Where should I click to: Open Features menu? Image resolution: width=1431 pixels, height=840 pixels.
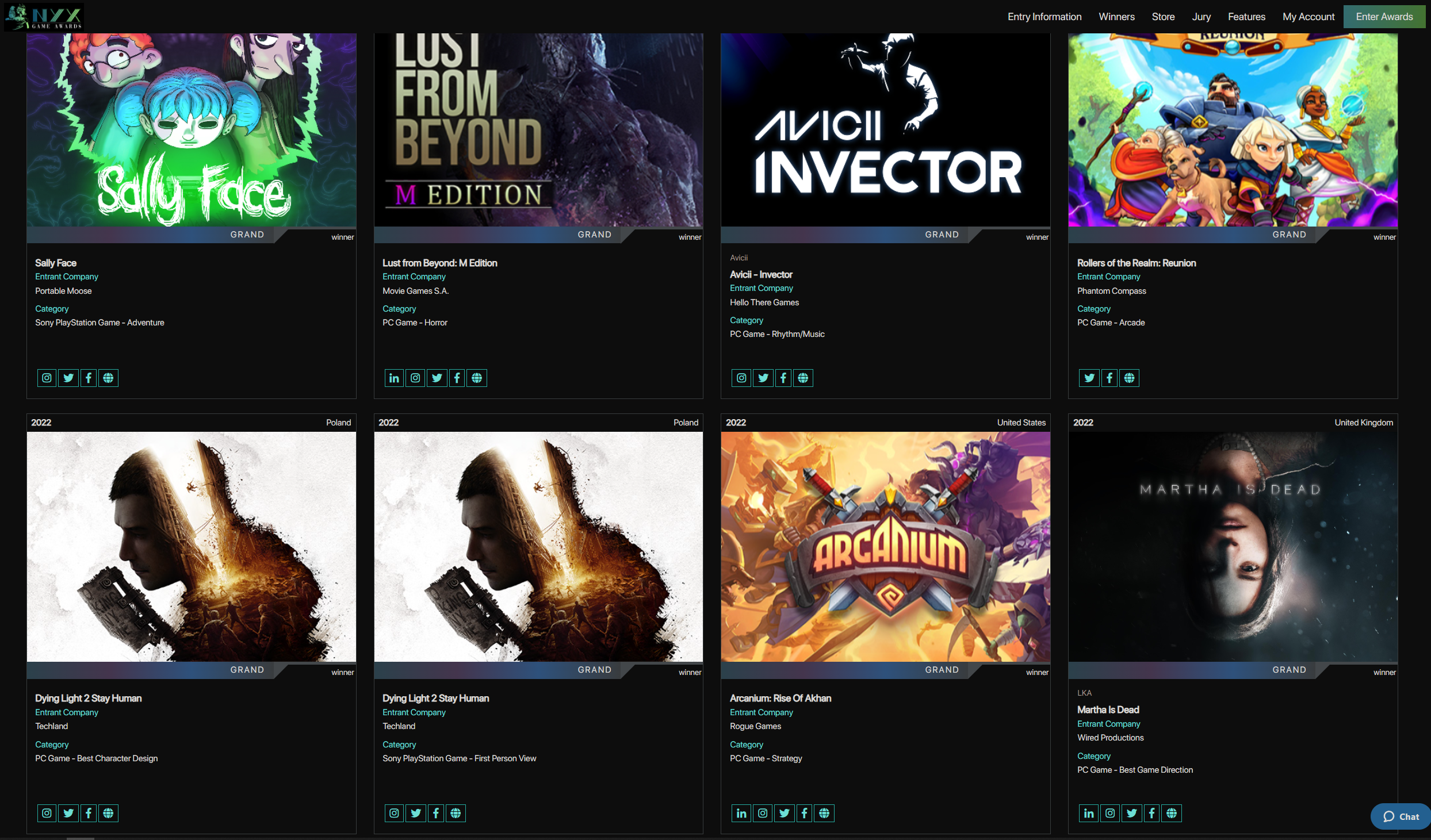pyautogui.click(x=1246, y=17)
